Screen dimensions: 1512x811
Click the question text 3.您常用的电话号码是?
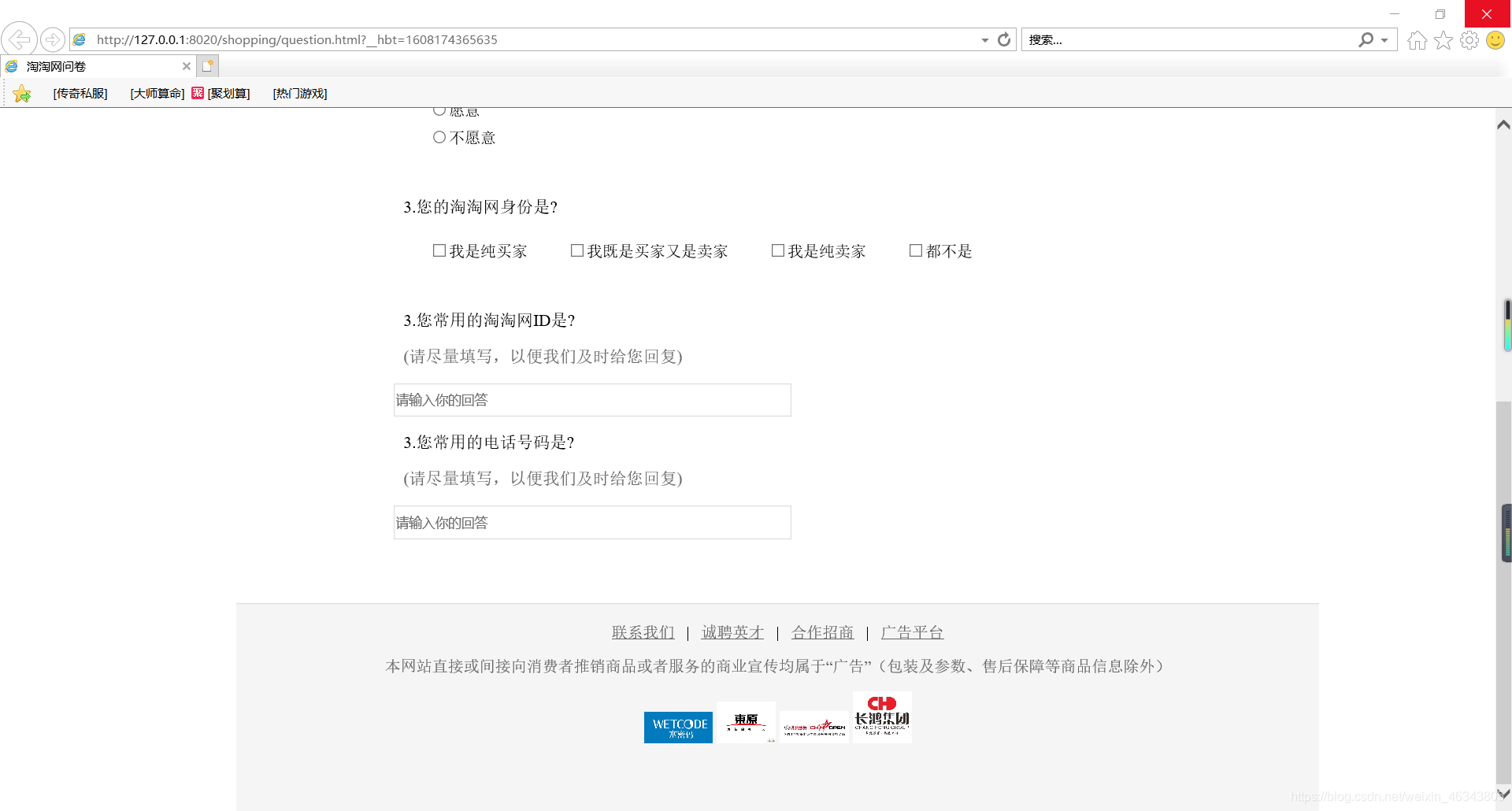[x=489, y=443]
